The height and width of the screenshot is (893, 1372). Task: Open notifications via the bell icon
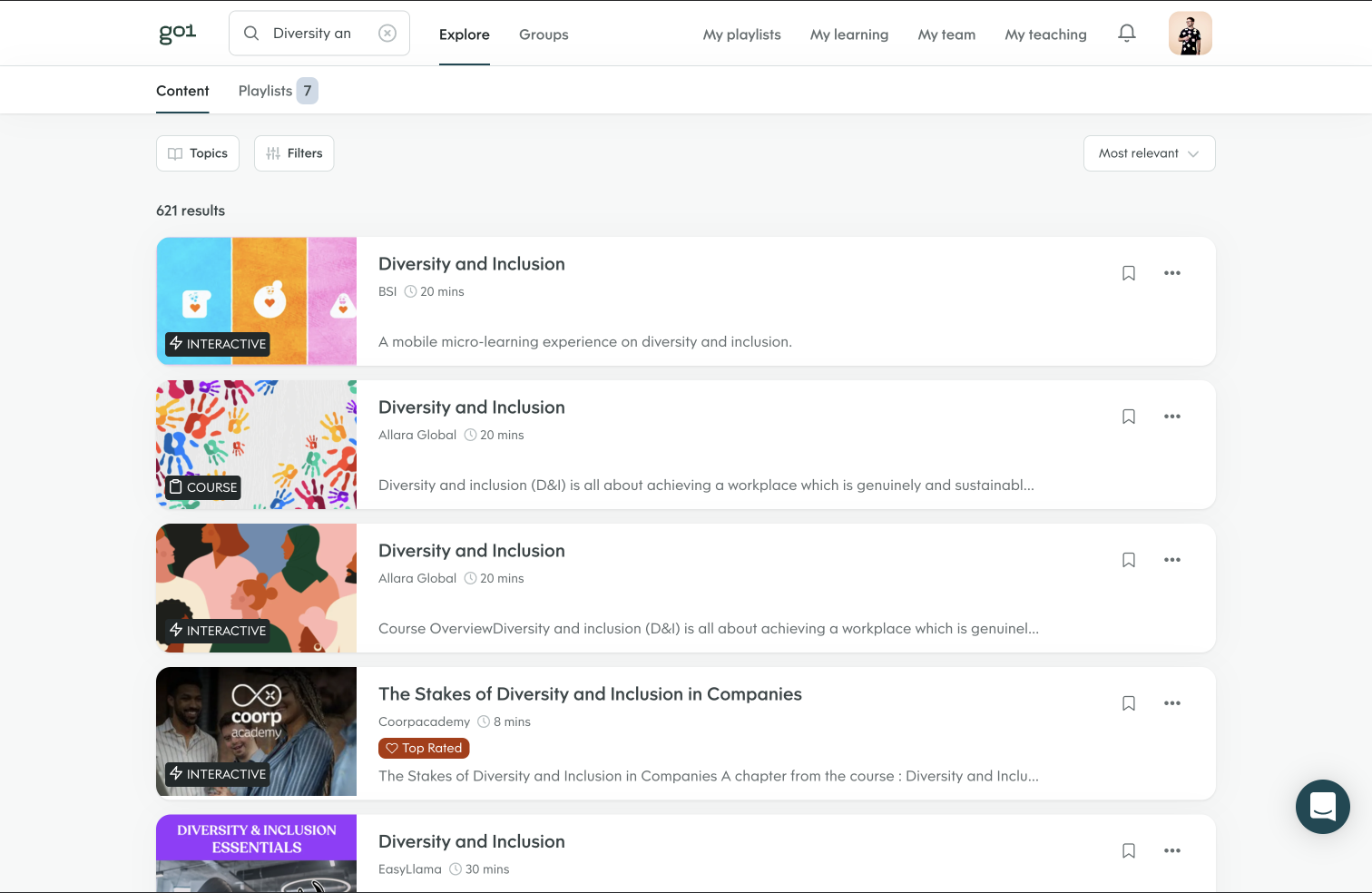coord(1127,33)
